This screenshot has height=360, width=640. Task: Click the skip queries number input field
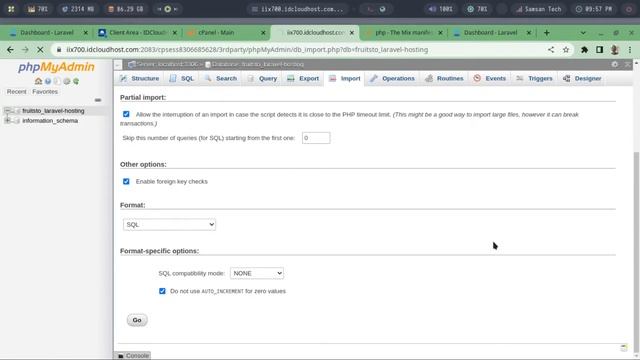click(x=316, y=138)
